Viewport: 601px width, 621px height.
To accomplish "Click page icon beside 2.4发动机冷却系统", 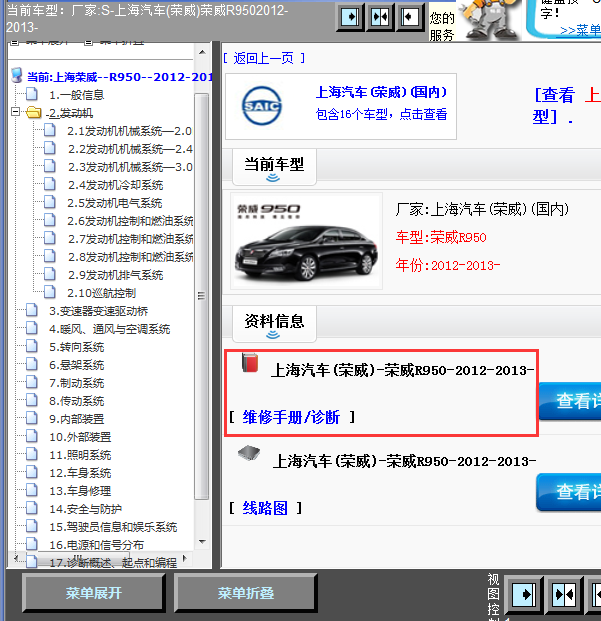I will pos(49,185).
